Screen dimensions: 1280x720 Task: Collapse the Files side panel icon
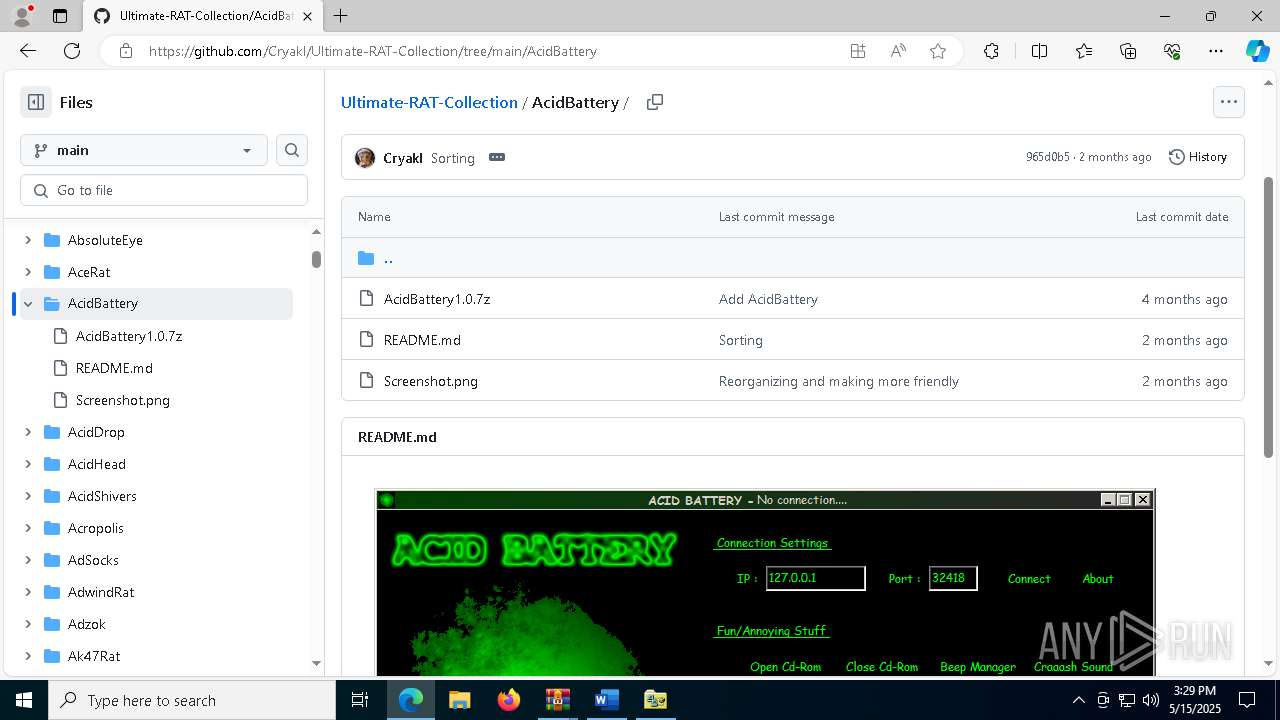36,102
